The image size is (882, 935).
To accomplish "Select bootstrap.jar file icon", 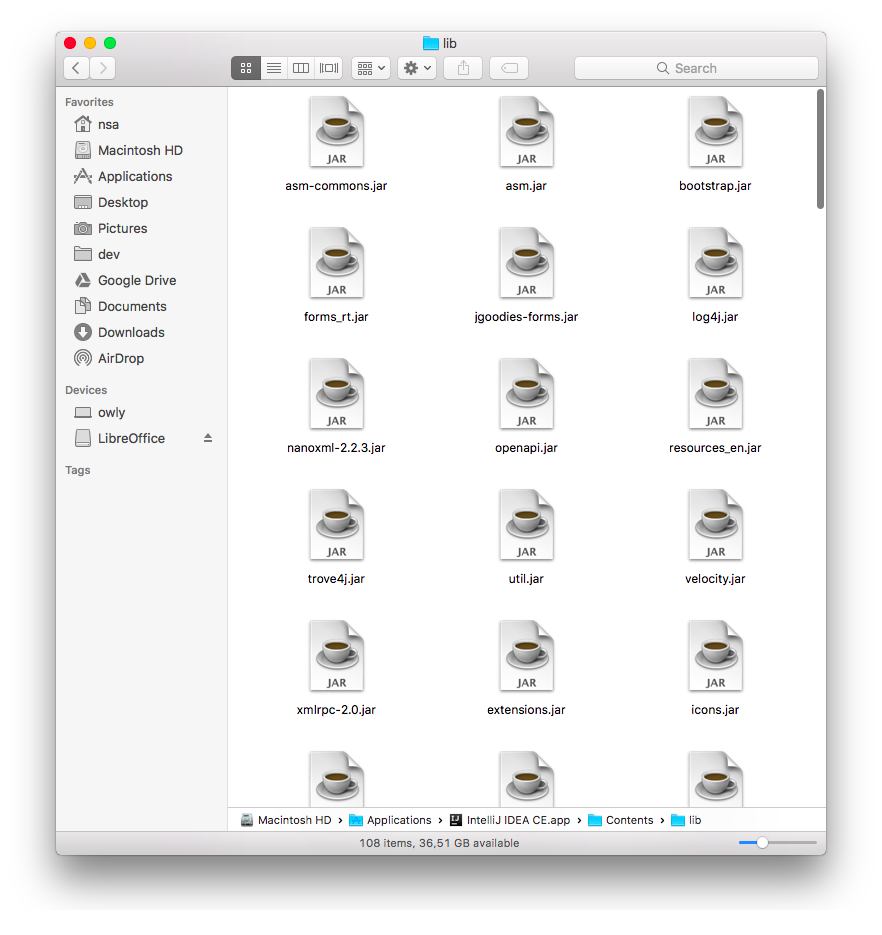I will click(716, 132).
